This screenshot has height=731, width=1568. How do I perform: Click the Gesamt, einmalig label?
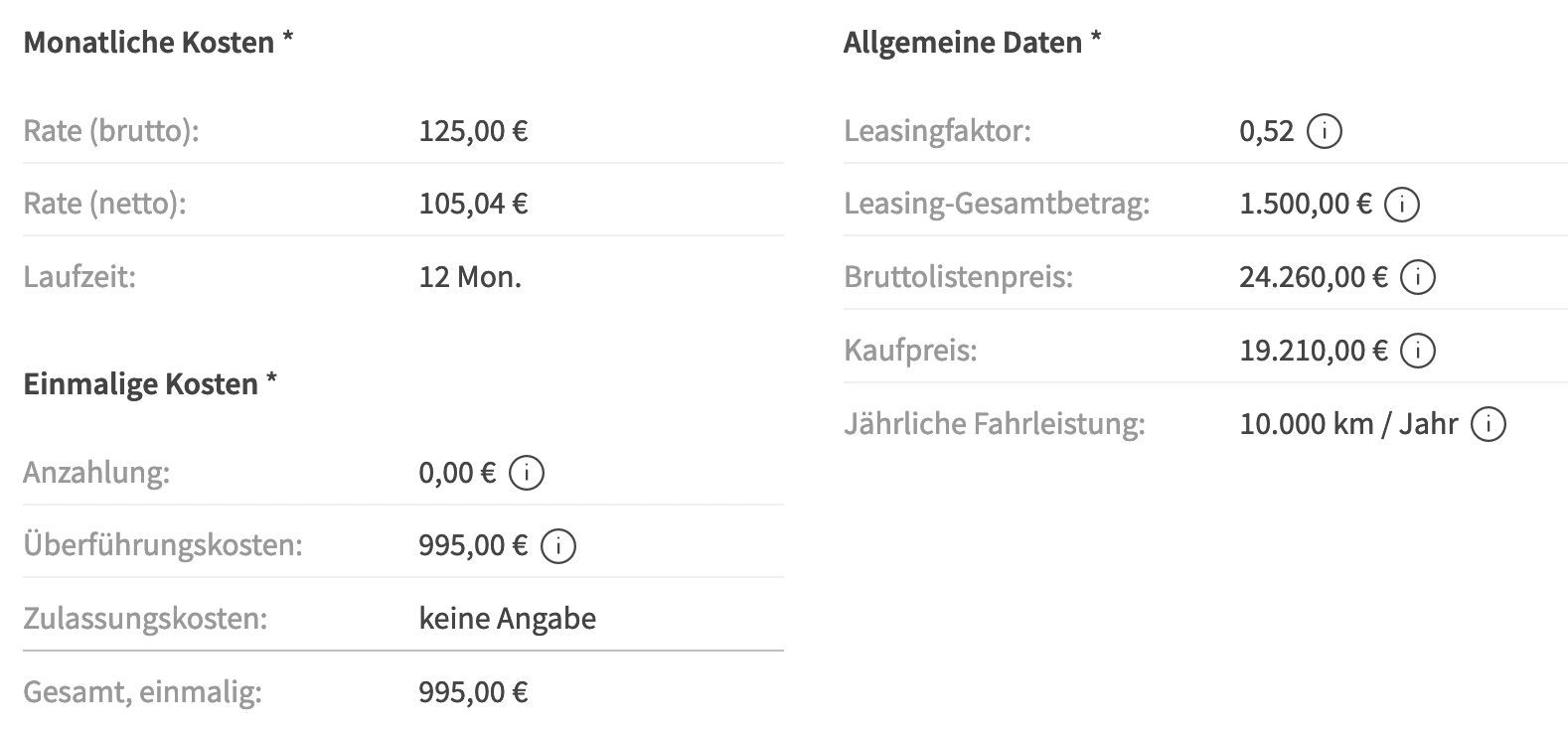[x=142, y=692]
